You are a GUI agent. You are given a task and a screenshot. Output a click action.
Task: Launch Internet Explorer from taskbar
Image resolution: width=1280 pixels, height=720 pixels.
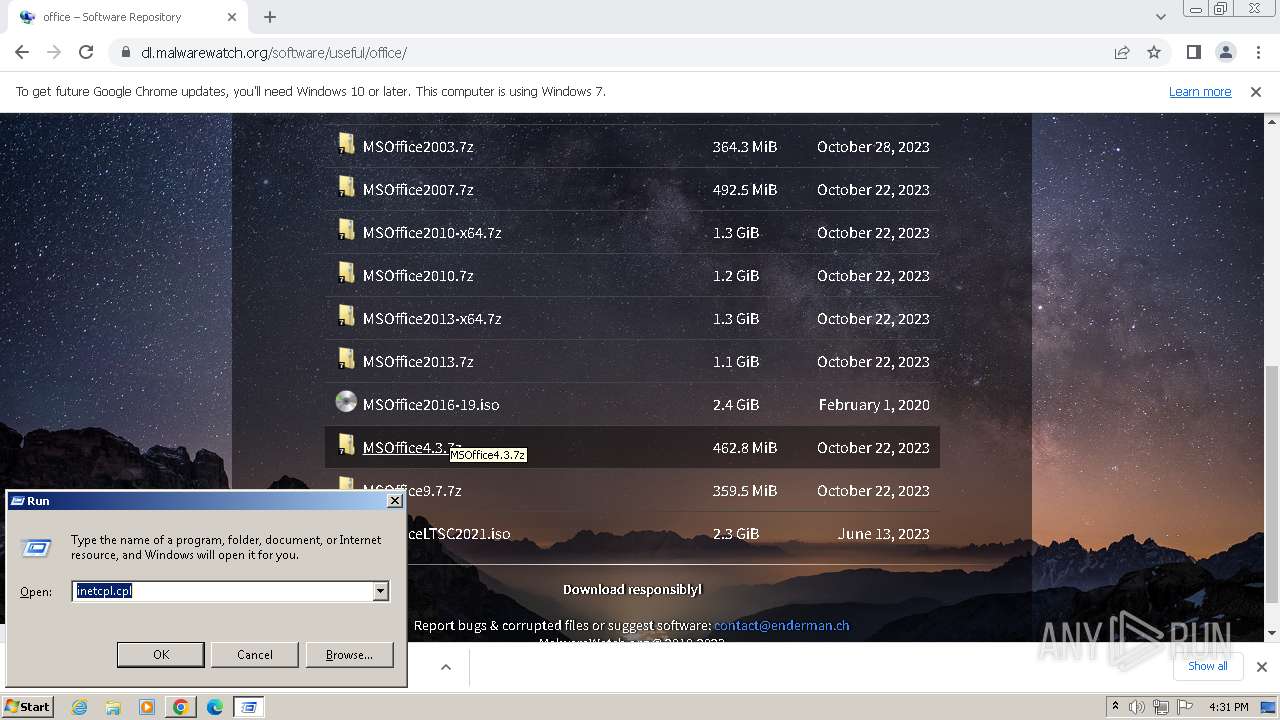pyautogui.click(x=80, y=707)
